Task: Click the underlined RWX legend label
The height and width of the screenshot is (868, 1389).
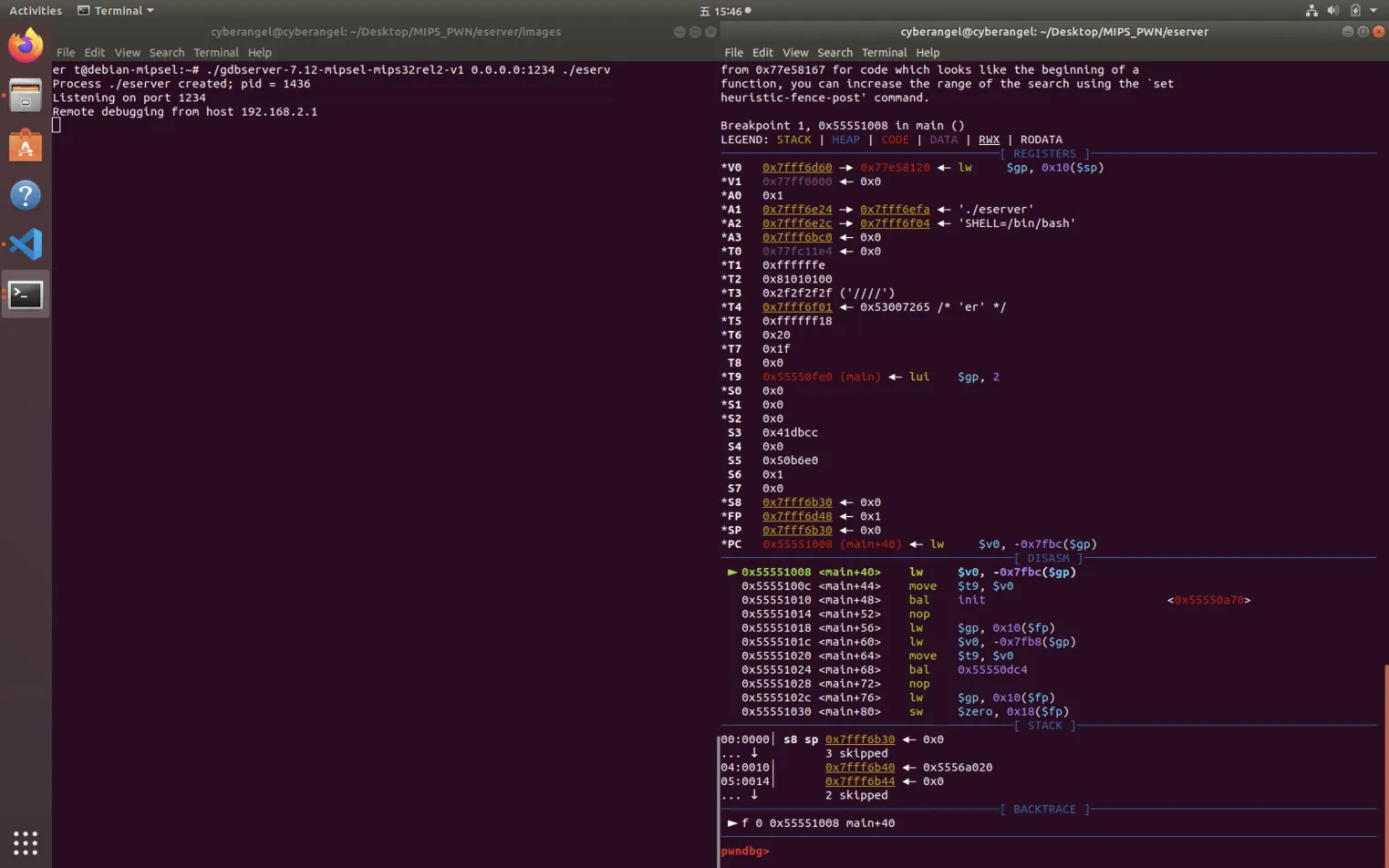Action: (989, 139)
